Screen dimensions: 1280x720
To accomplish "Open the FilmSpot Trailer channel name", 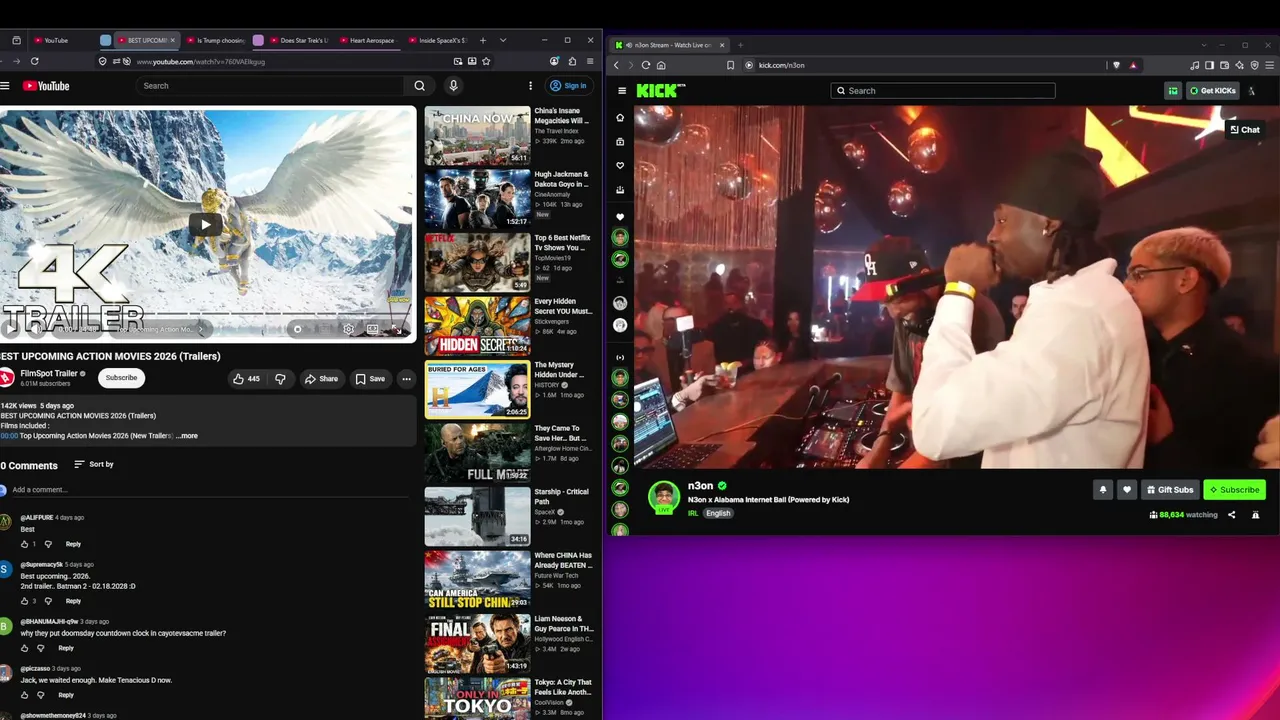I will click(x=49, y=374).
